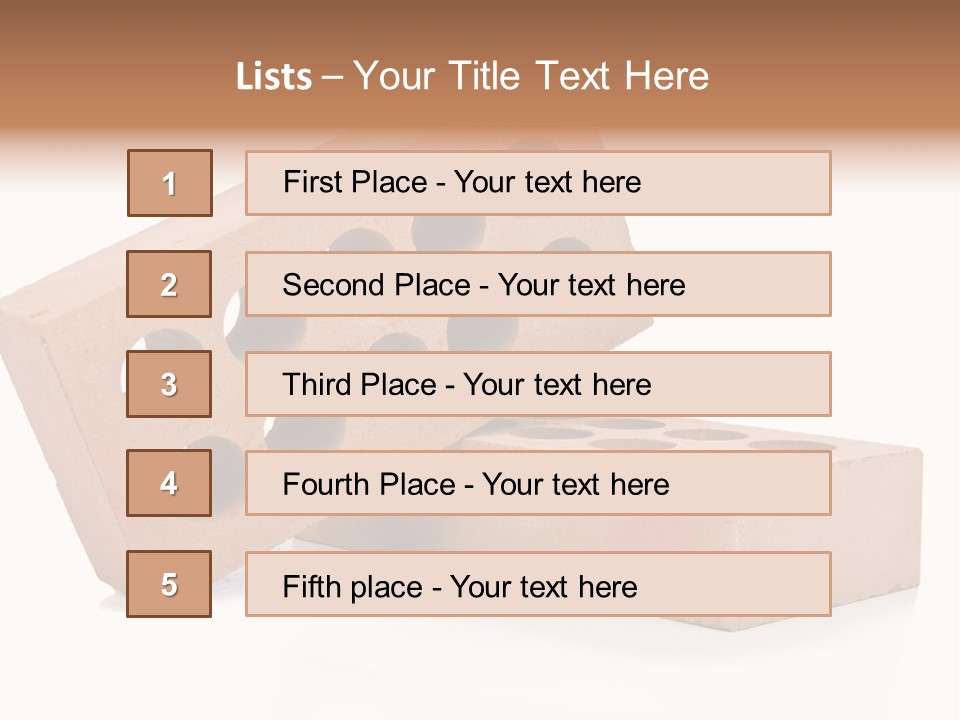Click the bold "Lists" word in title
The image size is (960, 720).
[274, 77]
